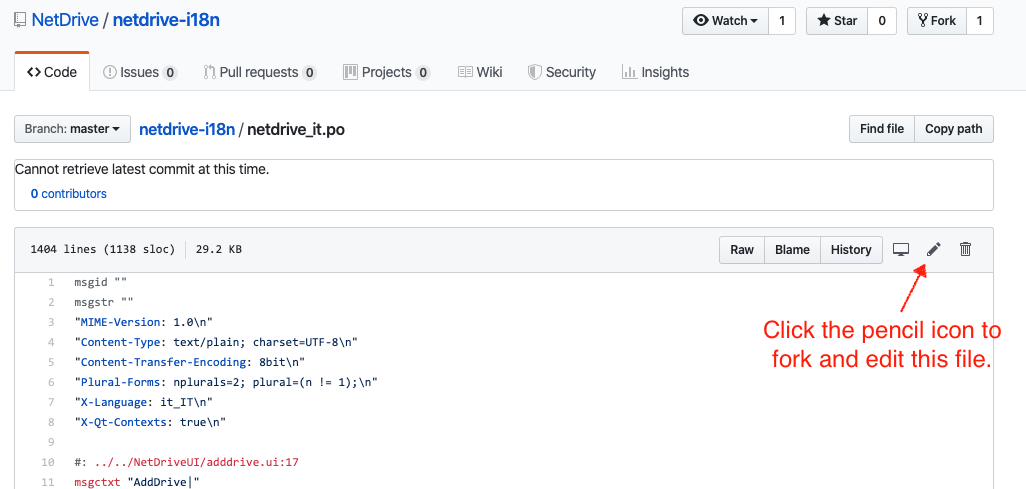The image size is (1026, 489).
Task: Click the netdrive_it.po file name
Action: point(296,130)
